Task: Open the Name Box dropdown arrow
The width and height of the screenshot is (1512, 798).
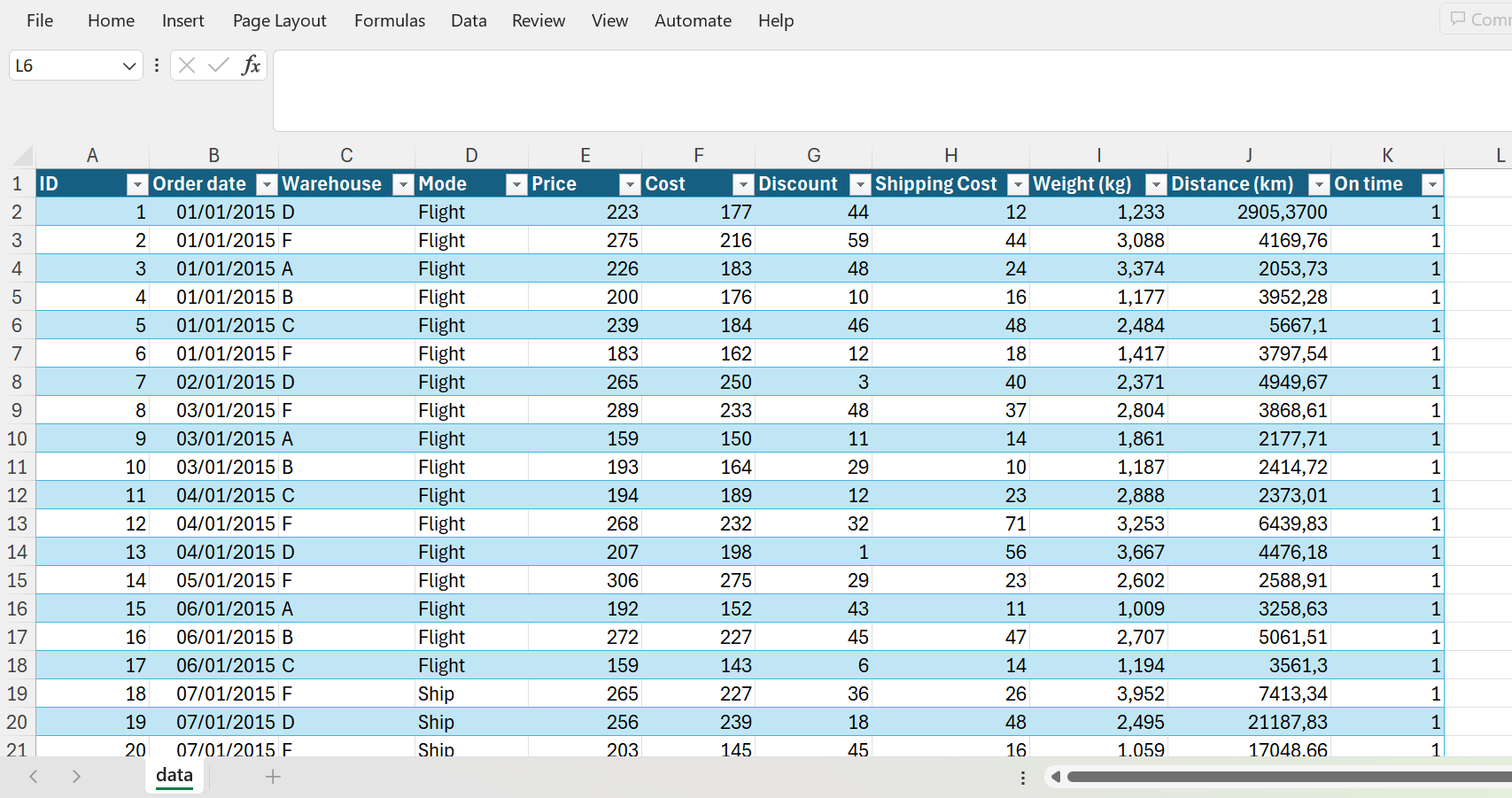Action: 128,66
